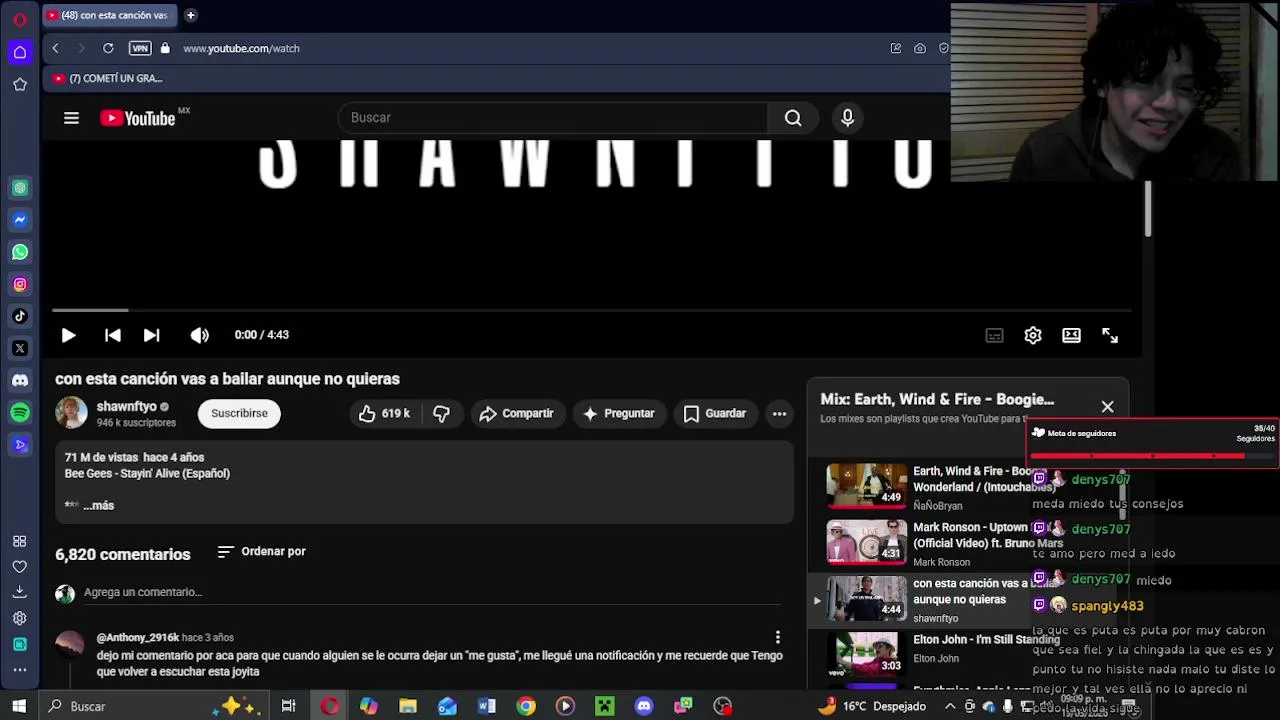Save the video with Guardar
Image resolution: width=1280 pixels, height=720 pixels.
point(715,413)
